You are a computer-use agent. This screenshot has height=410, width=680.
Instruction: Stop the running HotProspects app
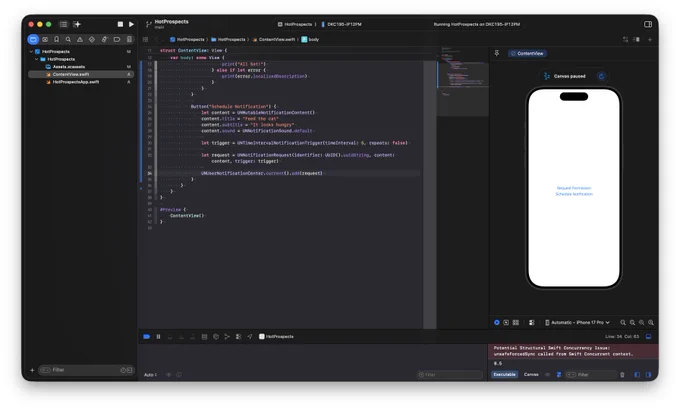coord(120,24)
